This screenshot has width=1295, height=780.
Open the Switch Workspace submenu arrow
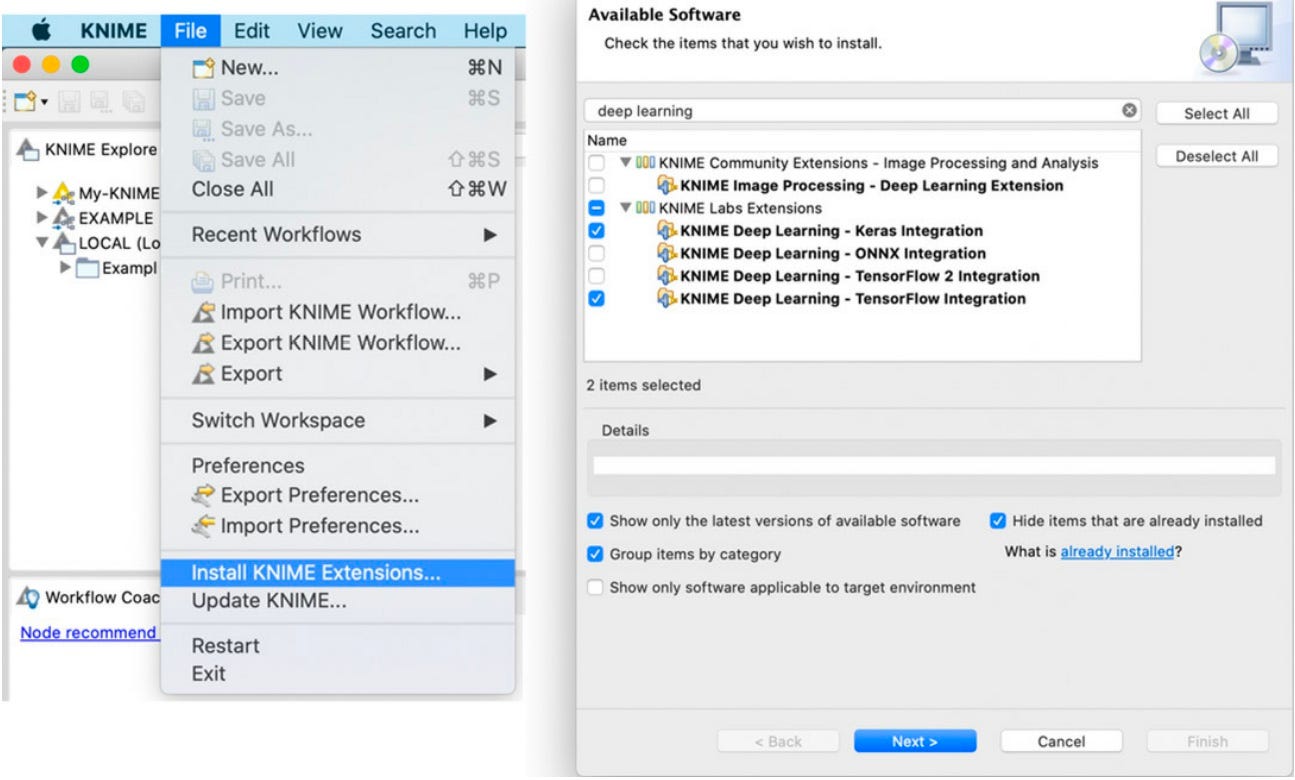click(x=490, y=421)
